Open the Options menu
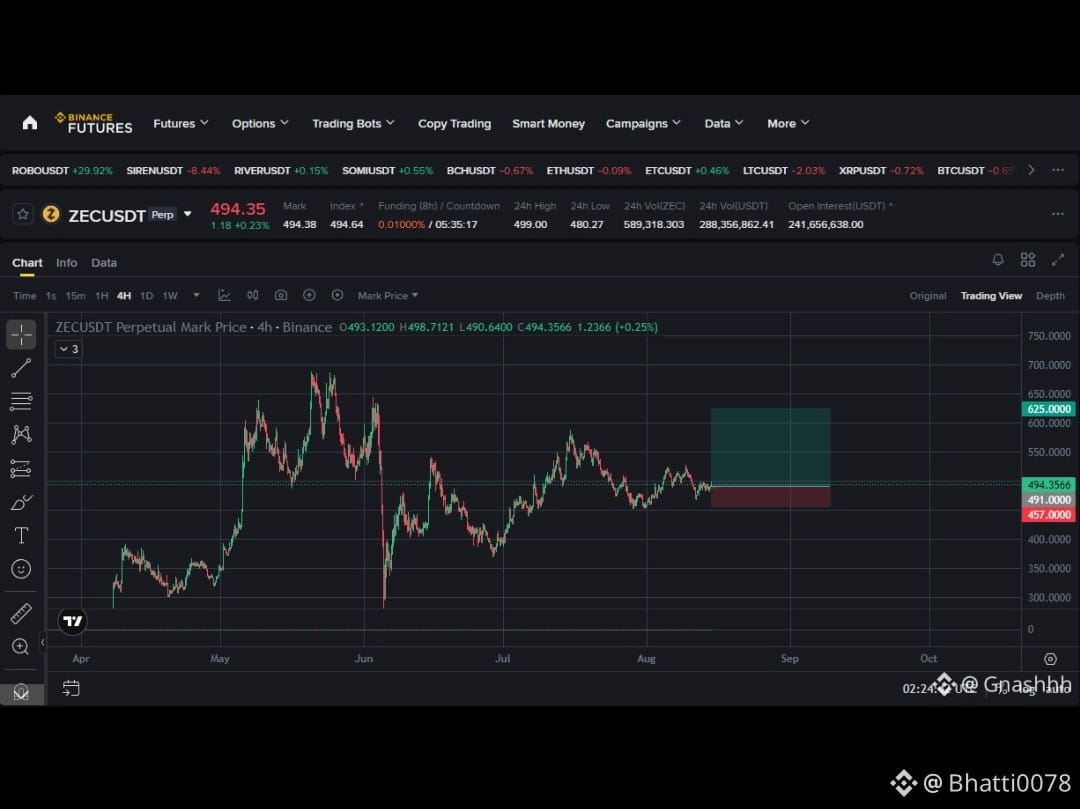The width and height of the screenshot is (1080, 809). pos(260,123)
